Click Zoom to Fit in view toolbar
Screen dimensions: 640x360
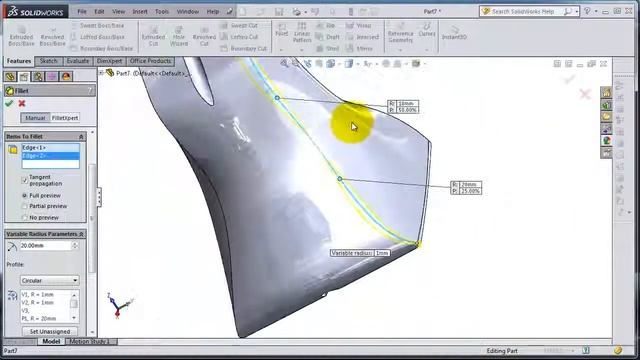click(x=284, y=64)
